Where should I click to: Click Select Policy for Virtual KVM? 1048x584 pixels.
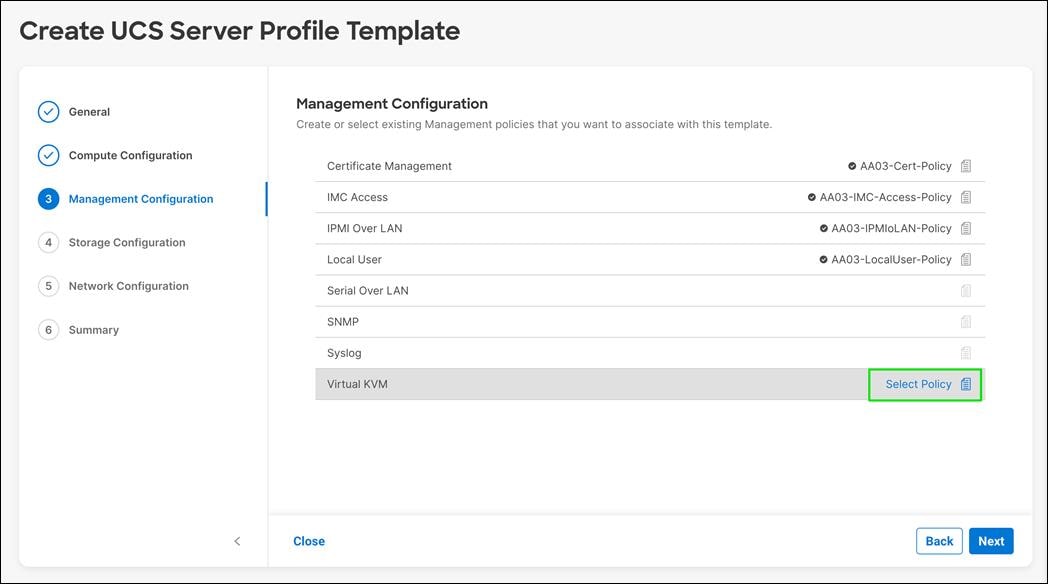(917, 384)
